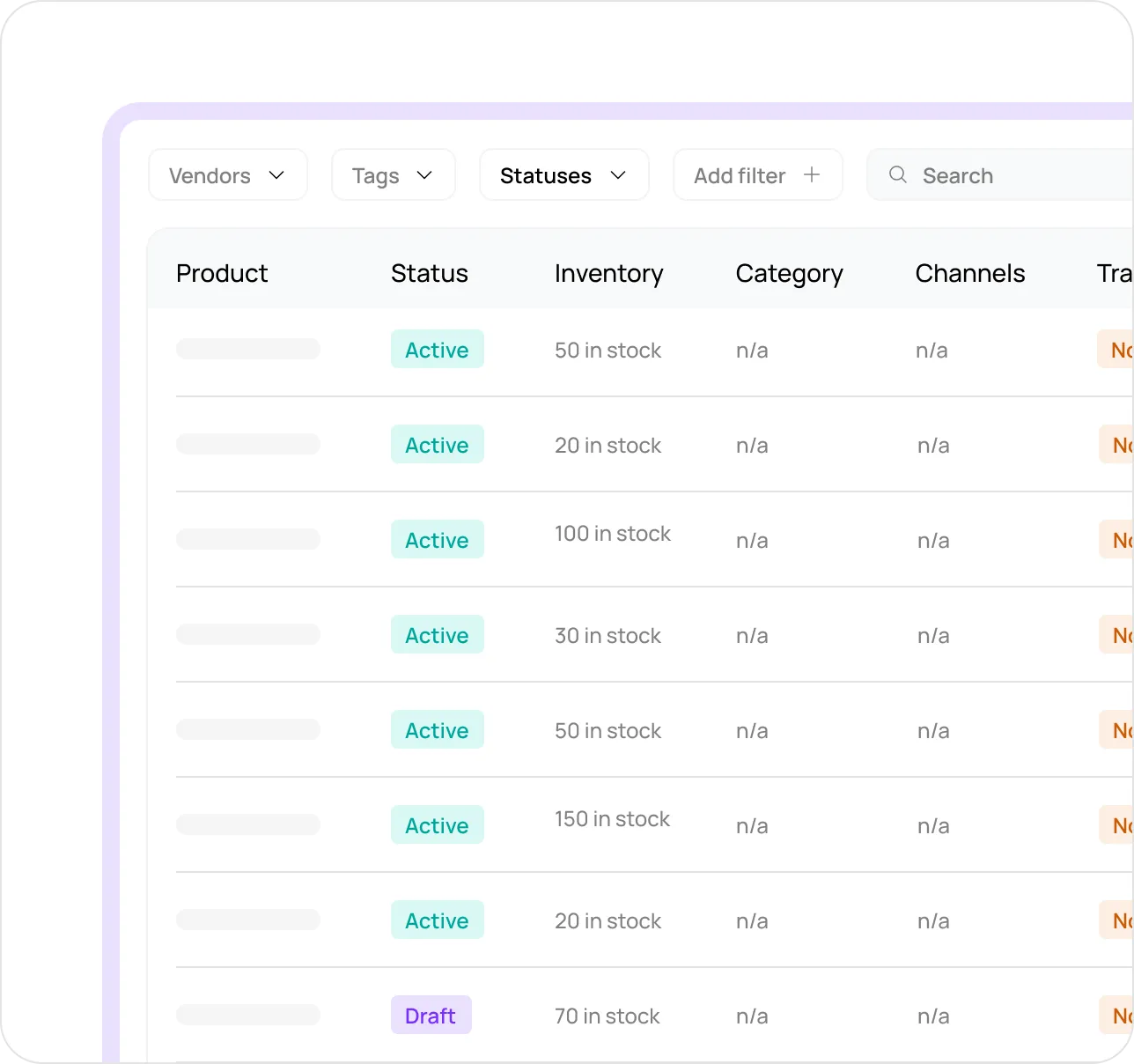The height and width of the screenshot is (1064, 1134).
Task: Click the product placeholder in the Draft row
Action: [248, 1015]
